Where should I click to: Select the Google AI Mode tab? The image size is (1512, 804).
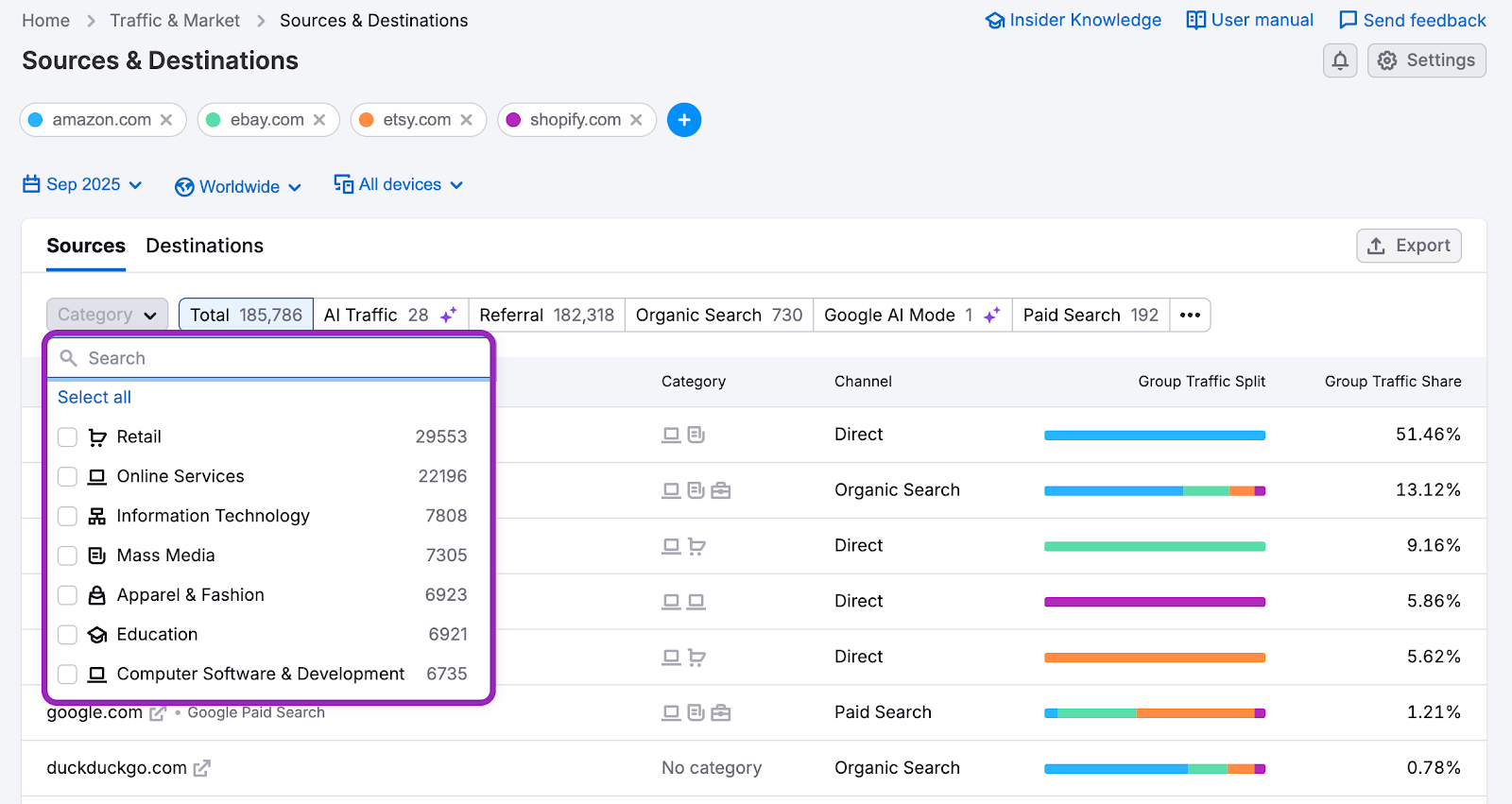point(913,315)
